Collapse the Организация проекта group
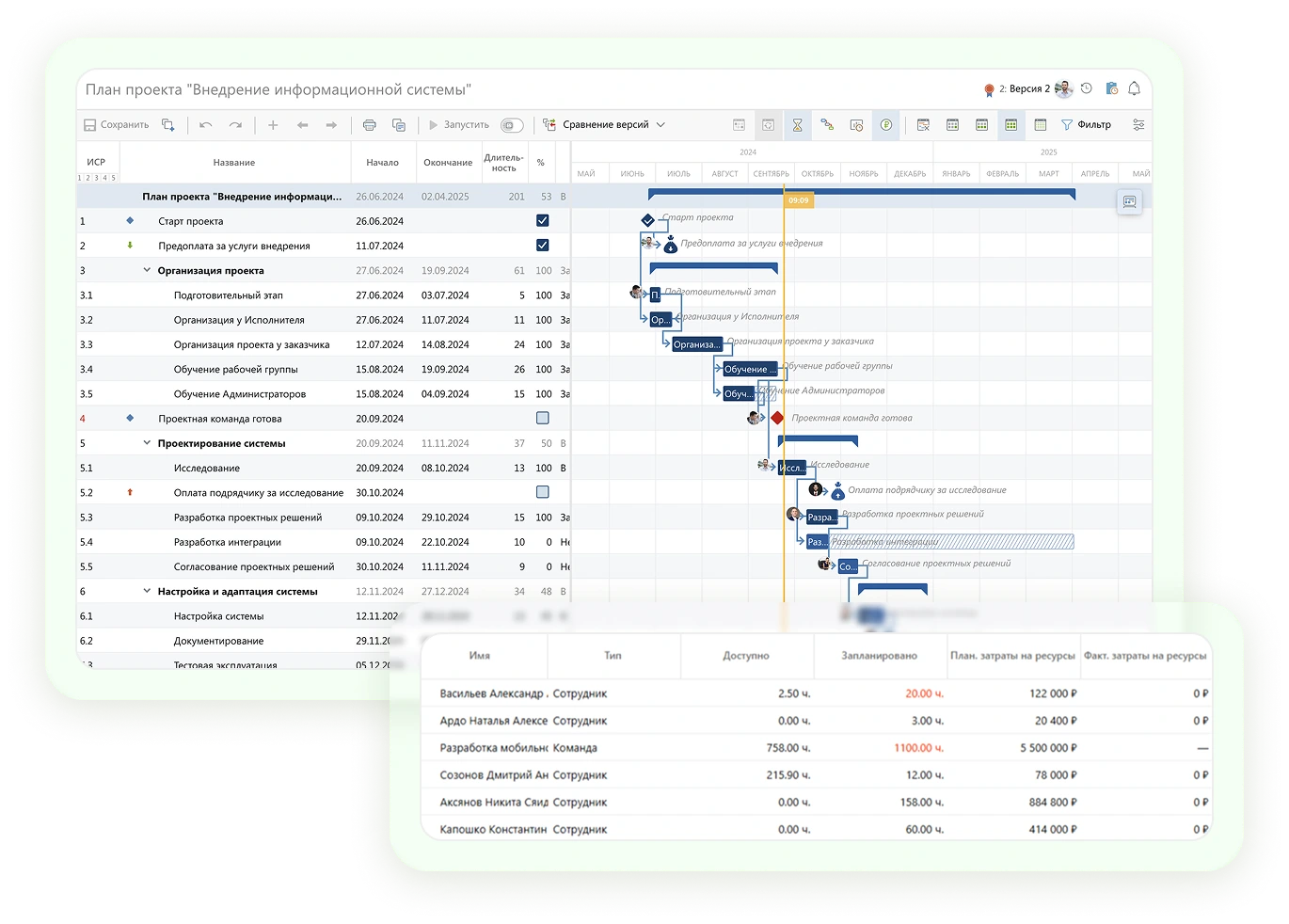This screenshot has width=1289, height=924. tap(147, 271)
